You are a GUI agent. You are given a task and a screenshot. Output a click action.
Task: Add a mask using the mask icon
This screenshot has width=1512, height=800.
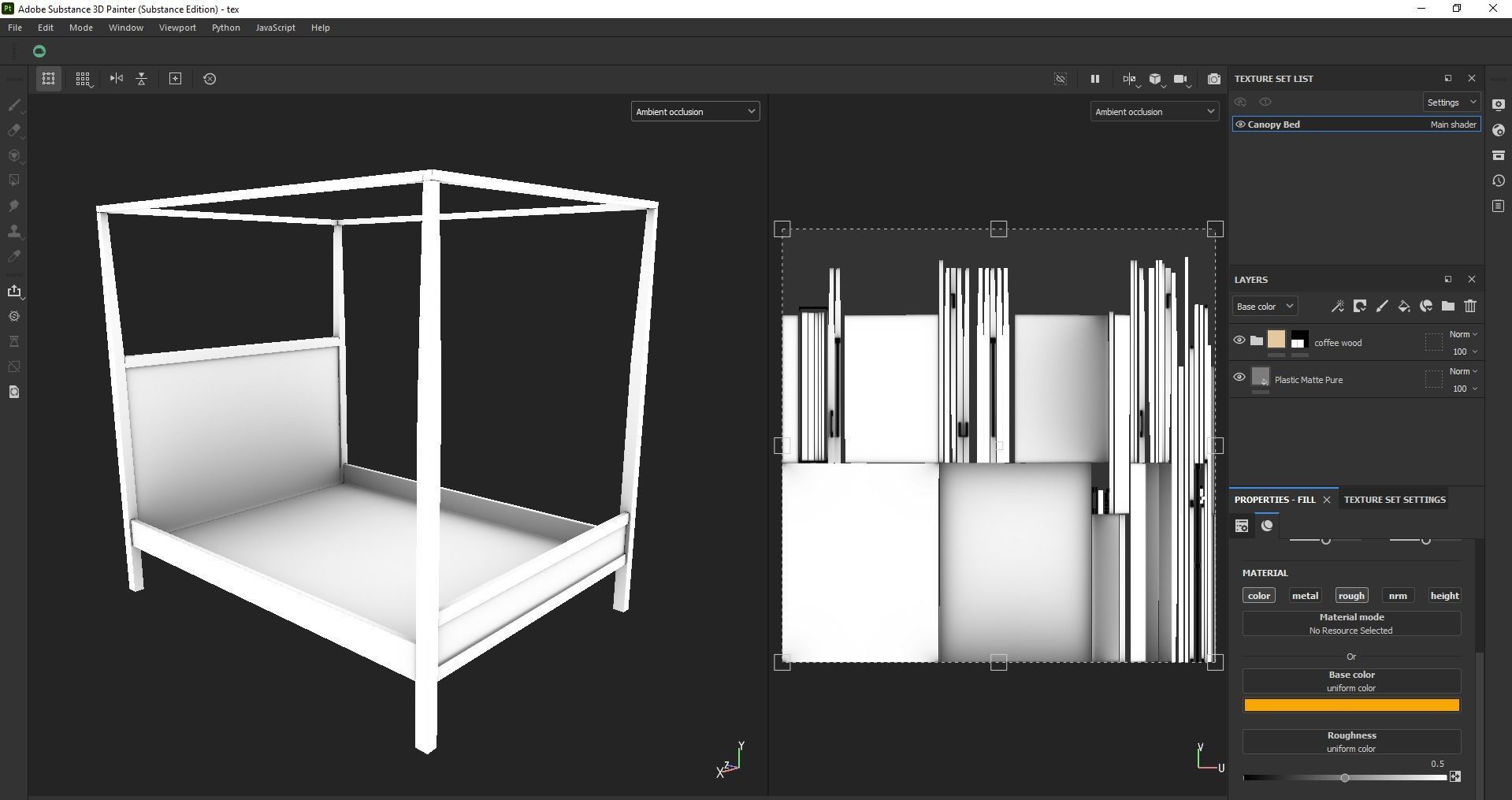tap(1360, 307)
